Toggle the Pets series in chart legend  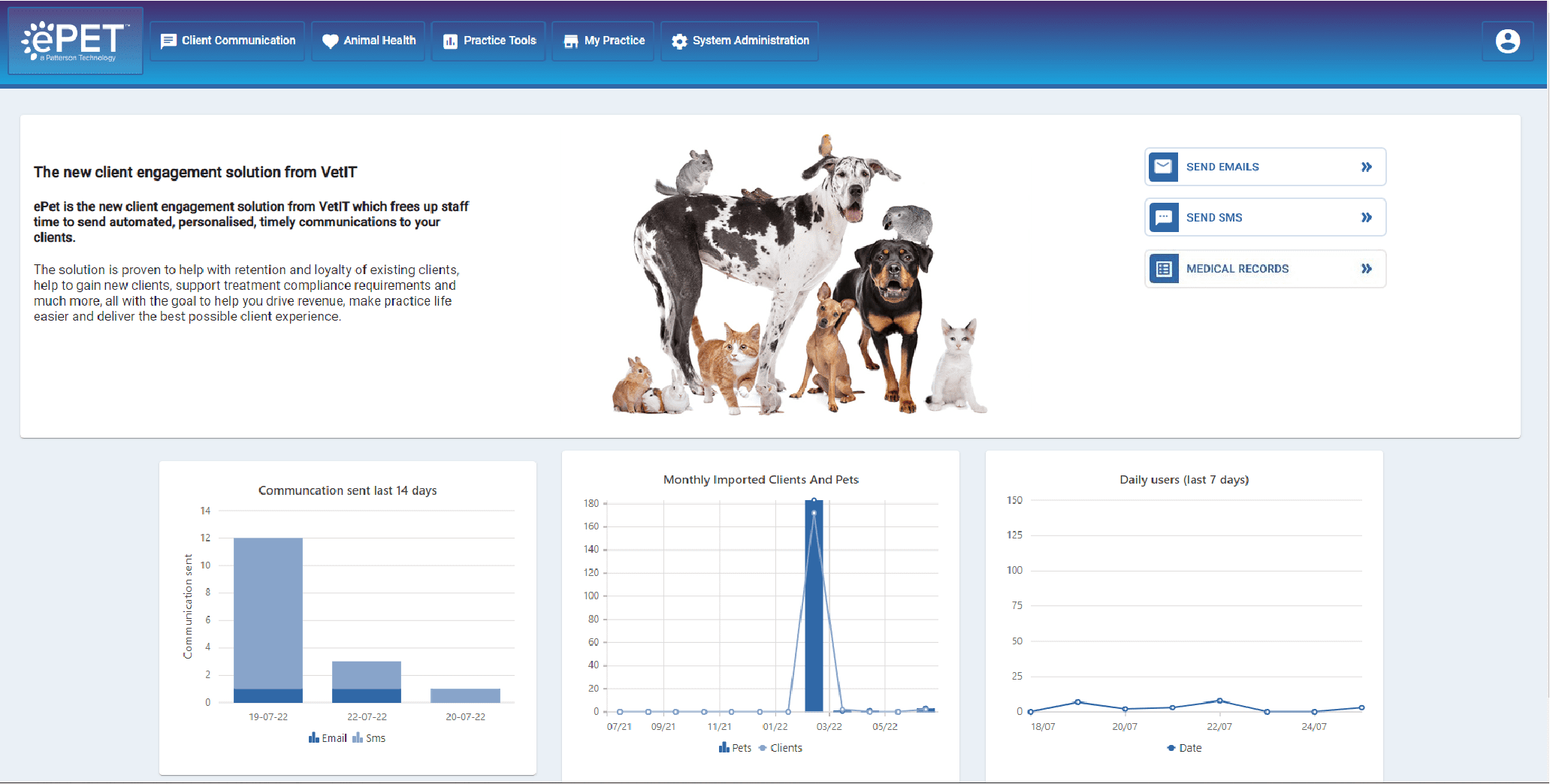(735, 748)
